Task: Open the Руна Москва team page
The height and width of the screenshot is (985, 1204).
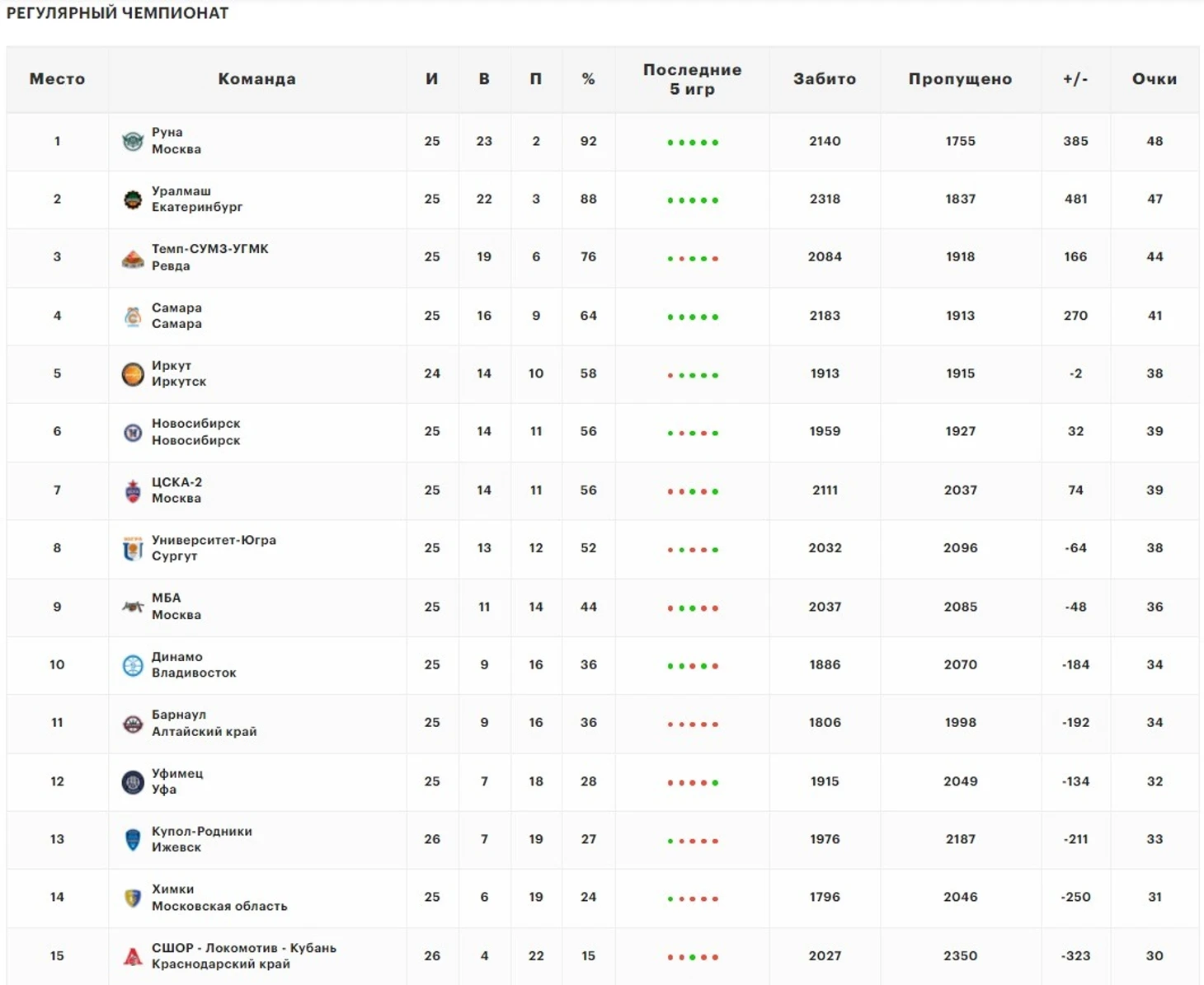Action: click(x=176, y=141)
